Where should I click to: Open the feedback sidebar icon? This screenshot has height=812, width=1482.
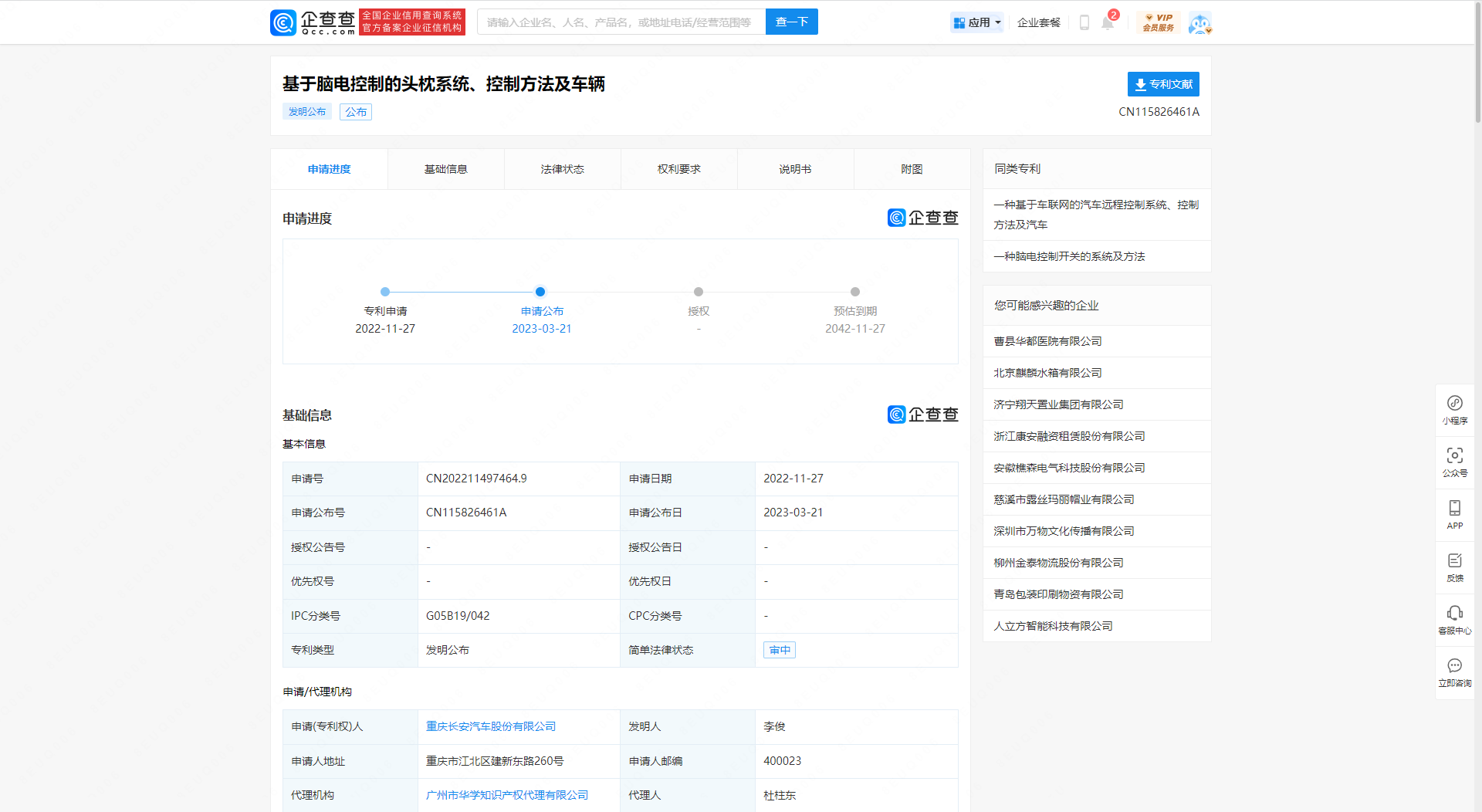[x=1455, y=567]
